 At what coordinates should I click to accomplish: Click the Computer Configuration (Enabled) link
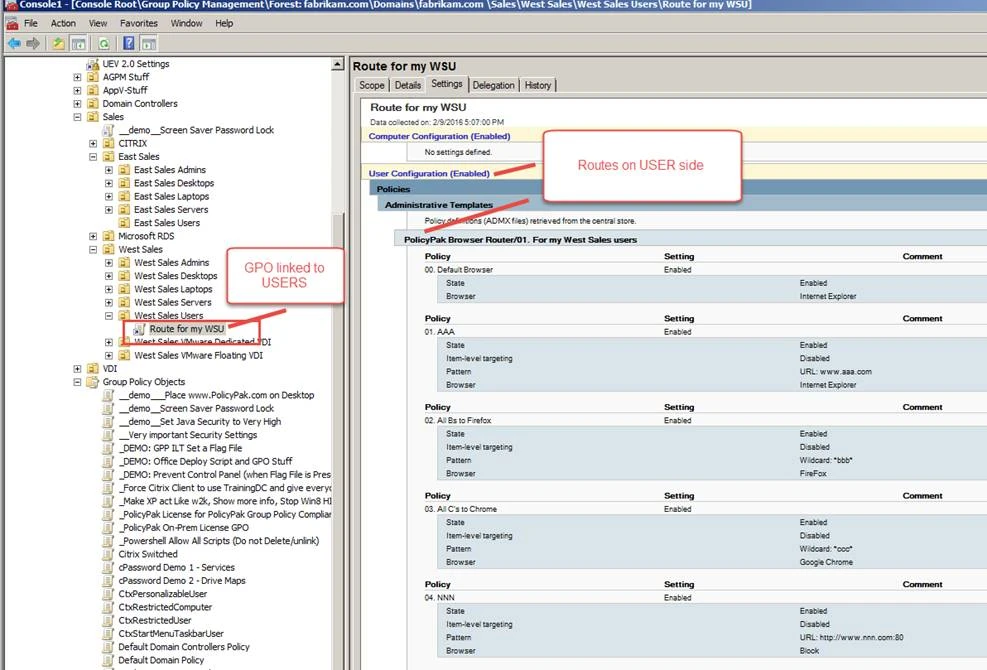coord(439,136)
